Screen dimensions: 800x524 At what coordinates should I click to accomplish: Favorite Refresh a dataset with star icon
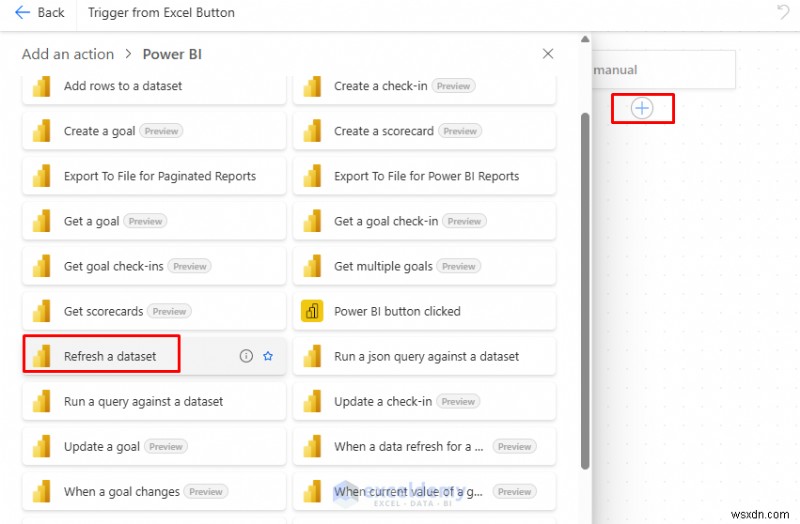click(268, 356)
